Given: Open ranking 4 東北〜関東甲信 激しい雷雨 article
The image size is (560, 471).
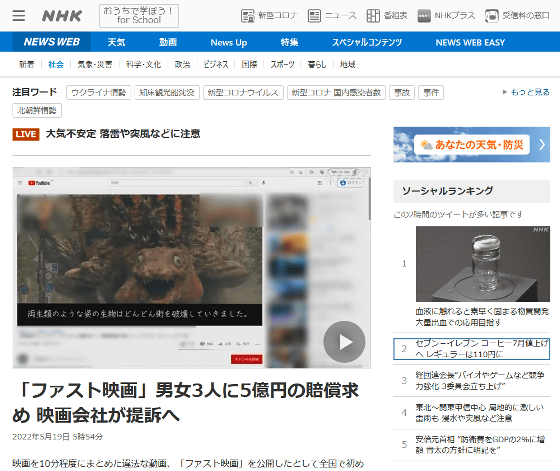Looking at the screenshot, I should [x=471, y=413].
